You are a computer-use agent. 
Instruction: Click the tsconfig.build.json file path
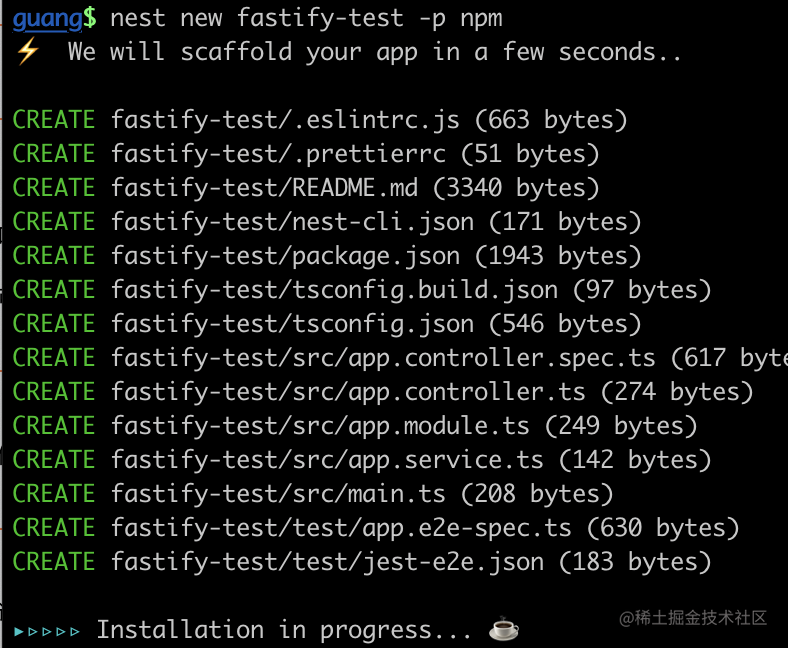point(334,291)
